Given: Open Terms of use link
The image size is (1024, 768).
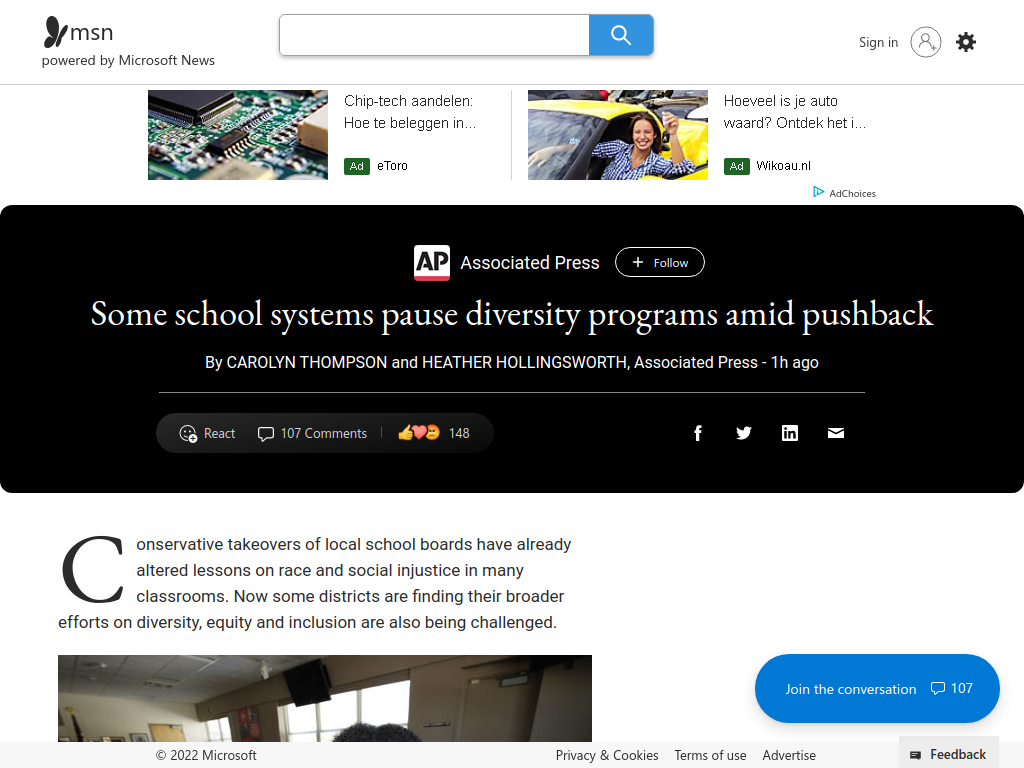Looking at the screenshot, I should coord(710,755).
